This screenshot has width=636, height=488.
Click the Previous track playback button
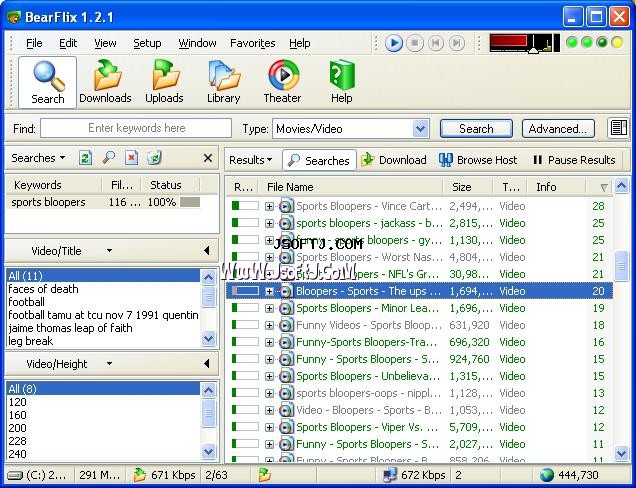click(436, 43)
